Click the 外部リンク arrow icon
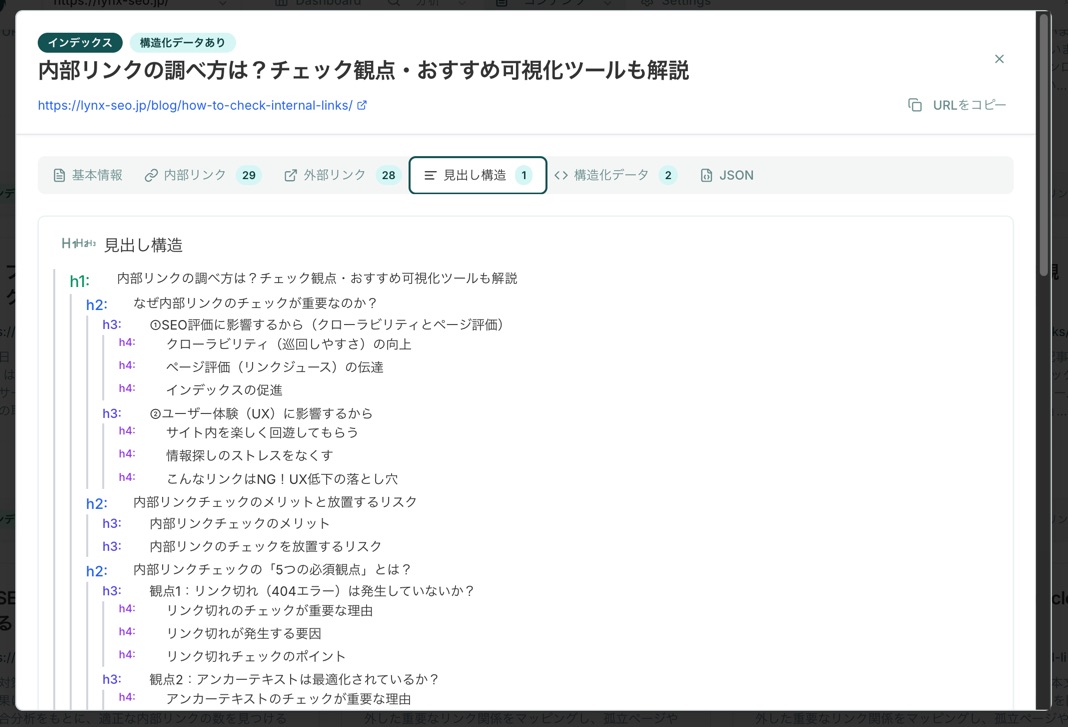This screenshot has height=727, width=1068. click(290, 175)
